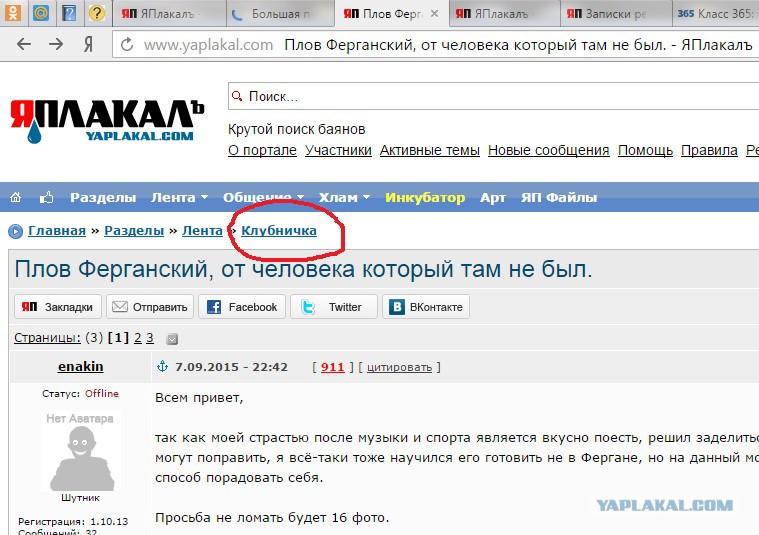Click the ЯПлакалъ site logo
This screenshot has height=535, width=759.
pos(107,121)
